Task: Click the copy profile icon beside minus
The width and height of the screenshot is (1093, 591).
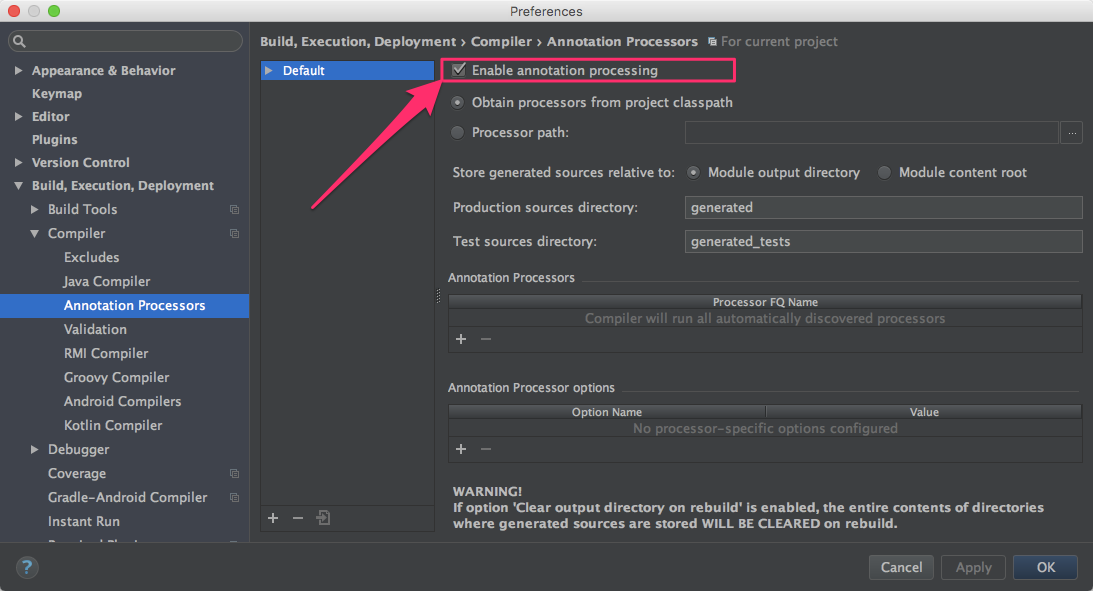Action: pos(323,518)
